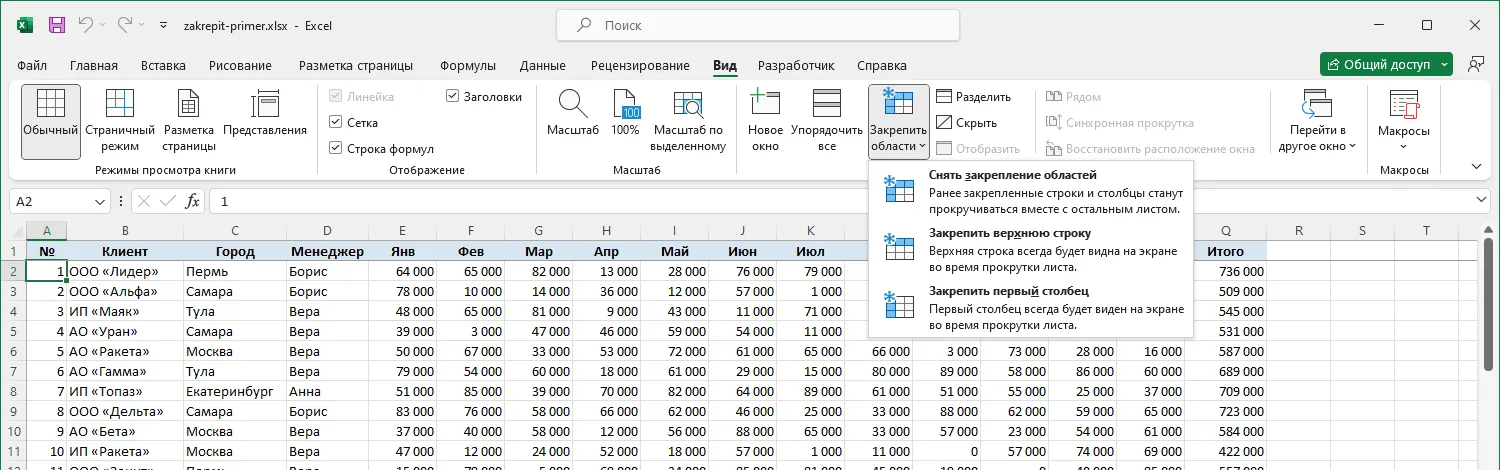Select cell ООО «Лидер»
Image resolution: width=1500 pixels, height=470 pixels.
(x=125, y=271)
